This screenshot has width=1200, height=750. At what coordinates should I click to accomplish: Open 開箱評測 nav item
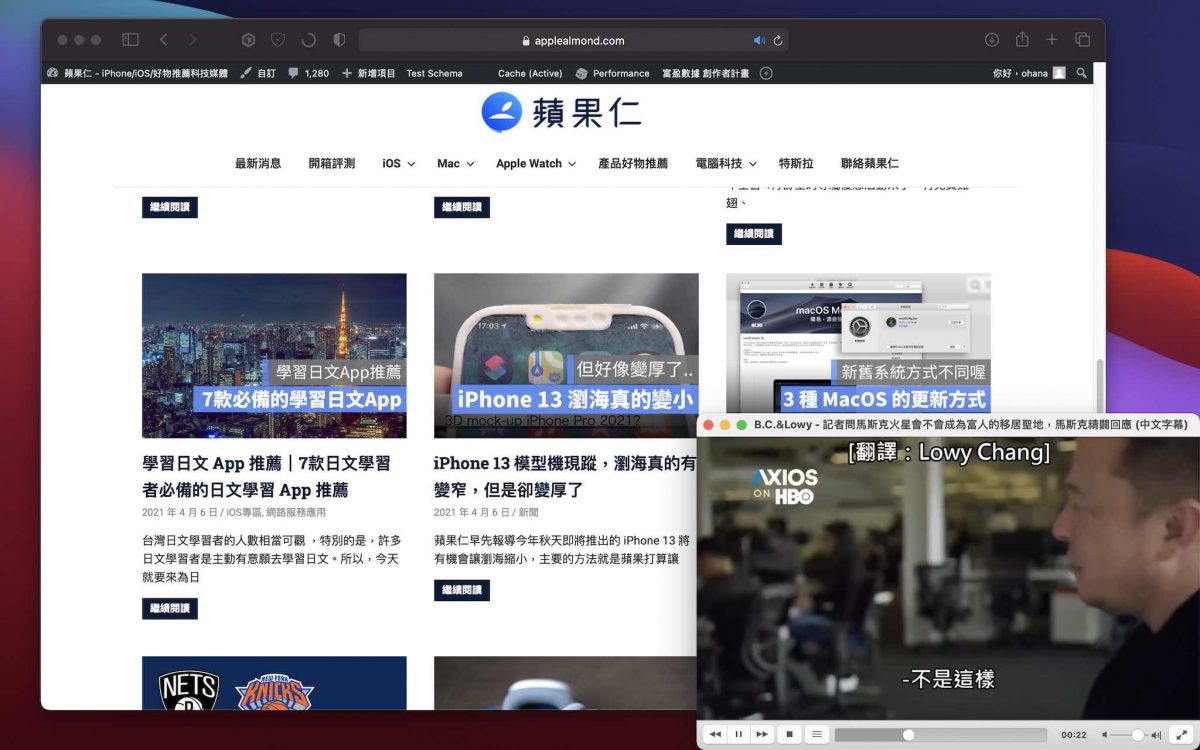[331, 163]
